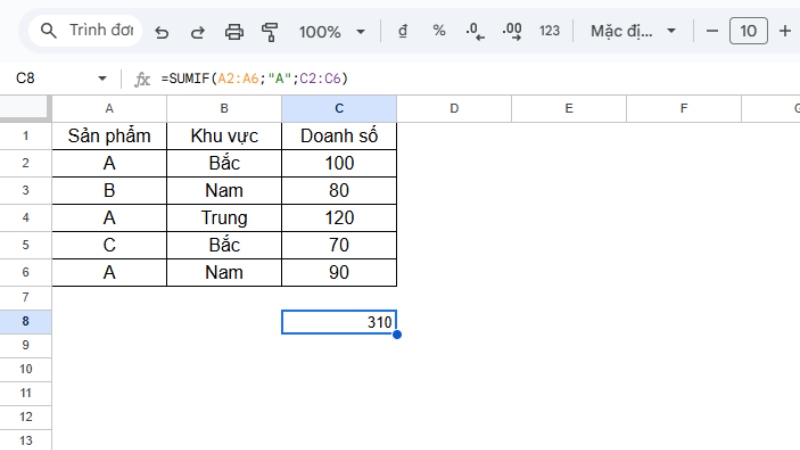The image size is (800, 450).
Task: Select product cell 'B' in row 3
Action: [109, 191]
